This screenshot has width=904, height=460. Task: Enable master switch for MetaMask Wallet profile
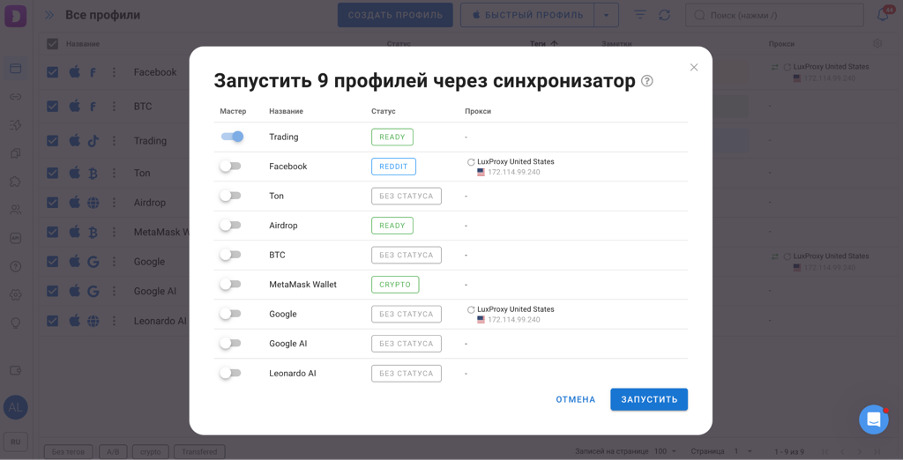pos(230,284)
